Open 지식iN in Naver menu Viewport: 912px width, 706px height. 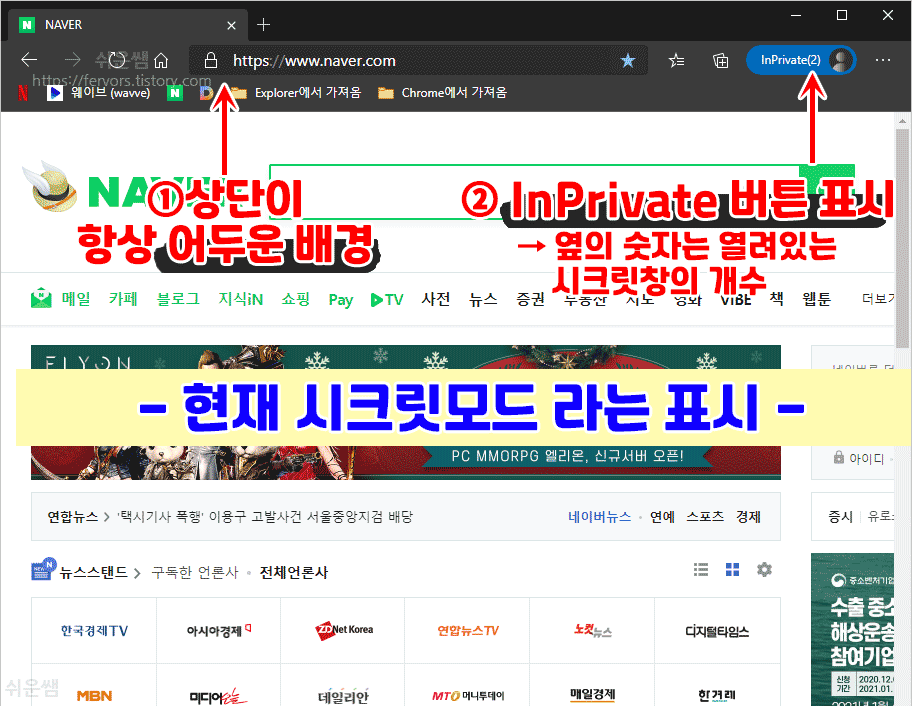coord(241,299)
